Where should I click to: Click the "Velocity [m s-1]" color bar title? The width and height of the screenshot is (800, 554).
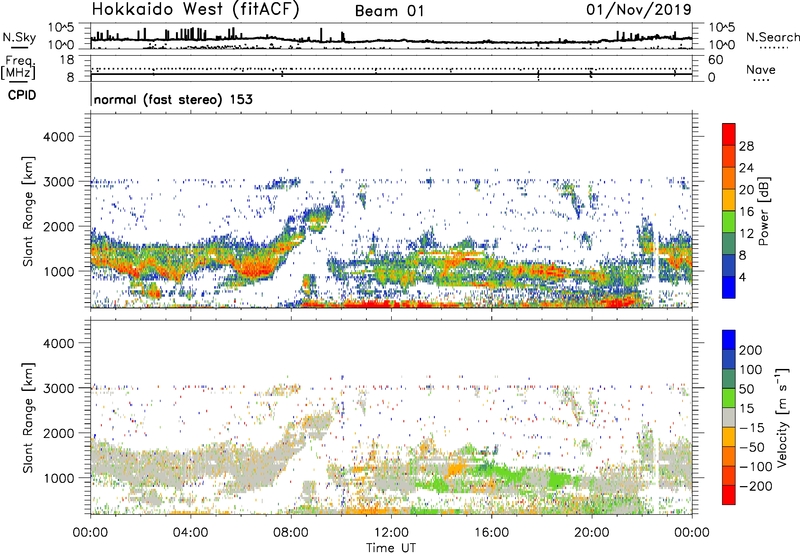(782, 417)
